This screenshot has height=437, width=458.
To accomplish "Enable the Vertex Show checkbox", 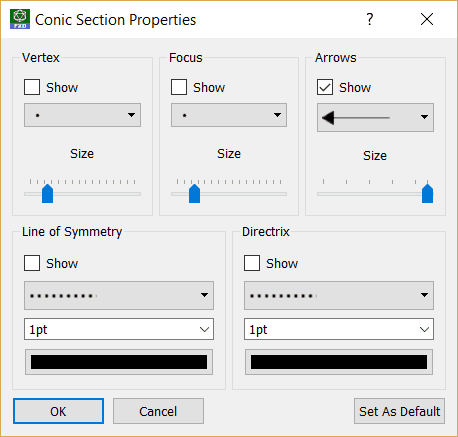I will [x=32, y=87].
